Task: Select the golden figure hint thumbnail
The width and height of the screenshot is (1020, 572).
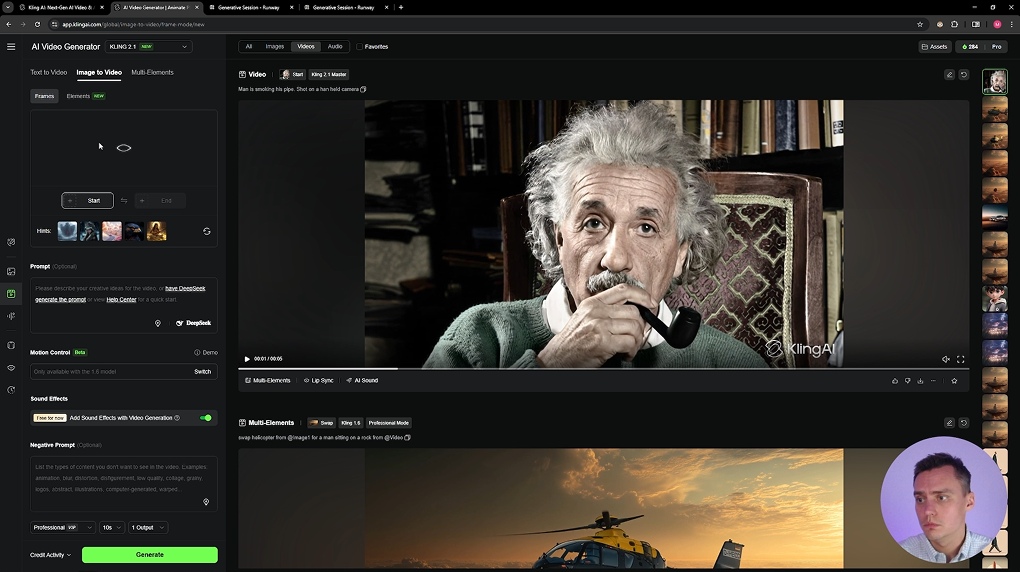Action: coord(156,231)
